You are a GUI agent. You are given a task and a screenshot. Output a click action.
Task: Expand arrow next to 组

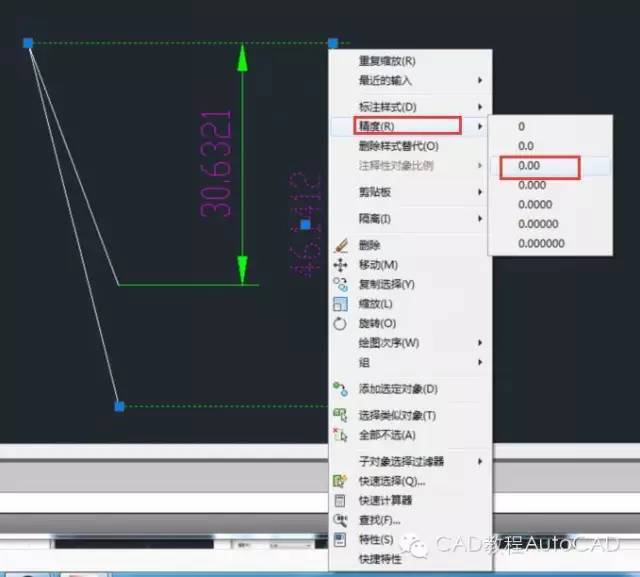(480, 362)
